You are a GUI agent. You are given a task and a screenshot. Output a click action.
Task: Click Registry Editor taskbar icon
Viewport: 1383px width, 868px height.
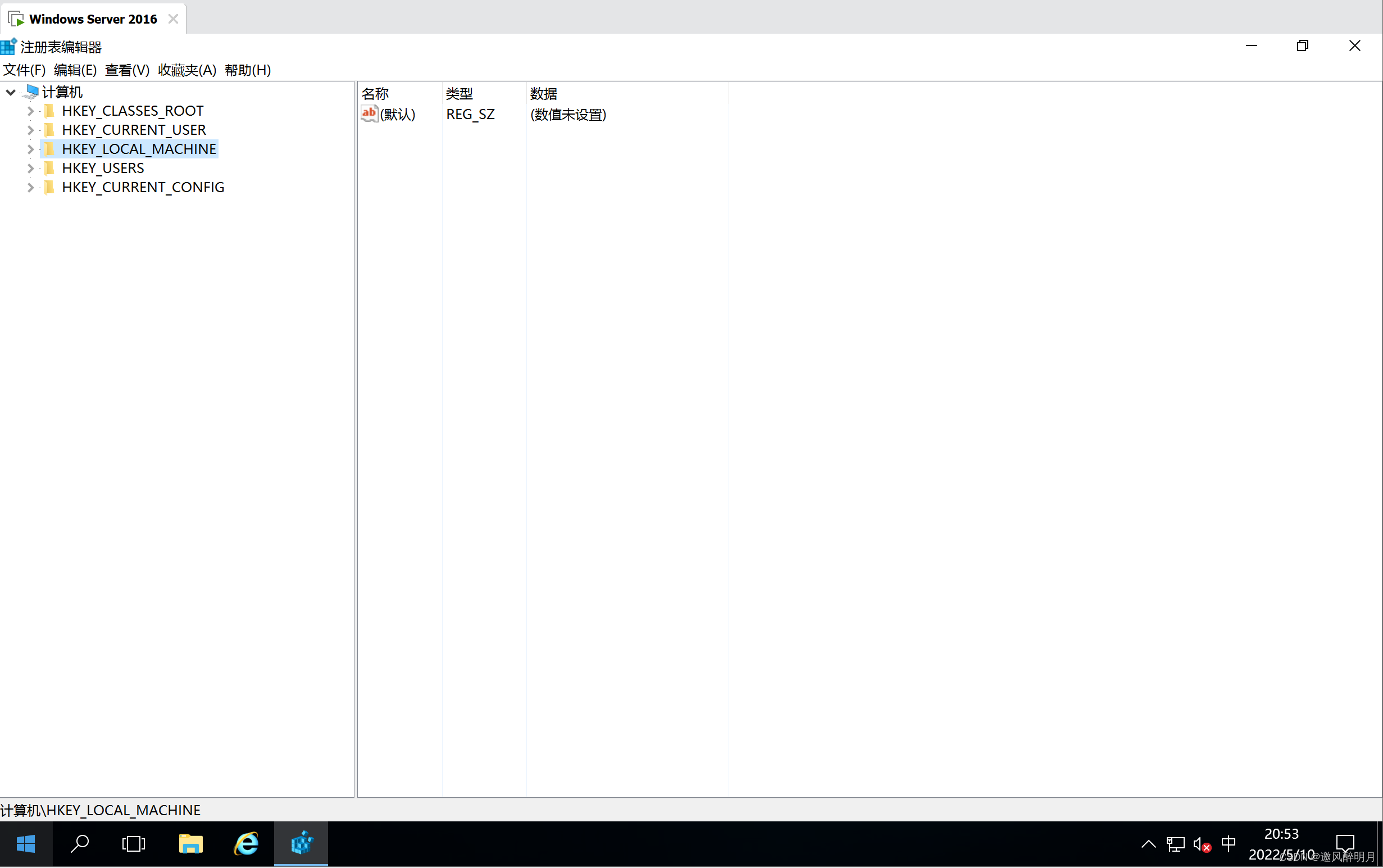301,844
